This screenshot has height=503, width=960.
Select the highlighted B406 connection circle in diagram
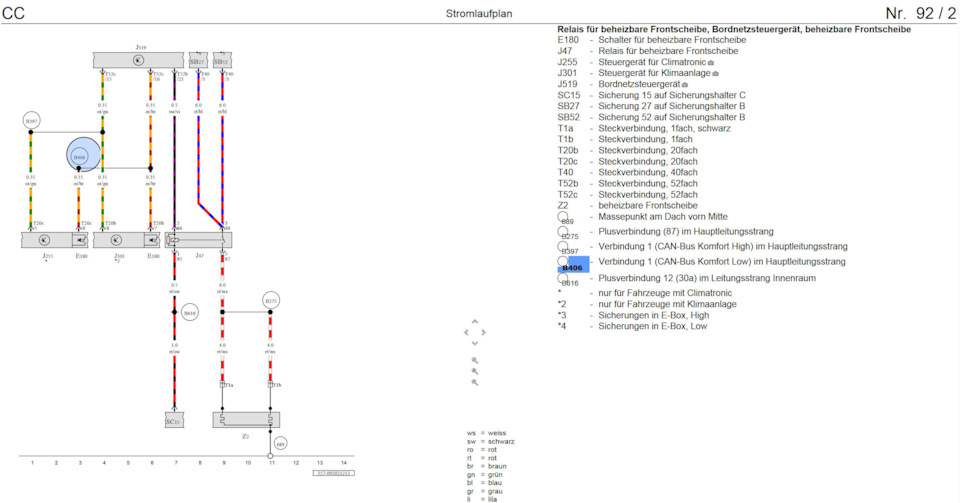83,155
